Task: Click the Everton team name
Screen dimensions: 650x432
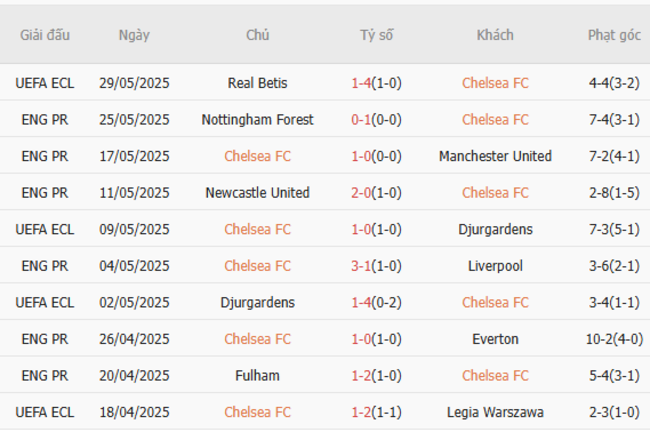Action: 495,339
